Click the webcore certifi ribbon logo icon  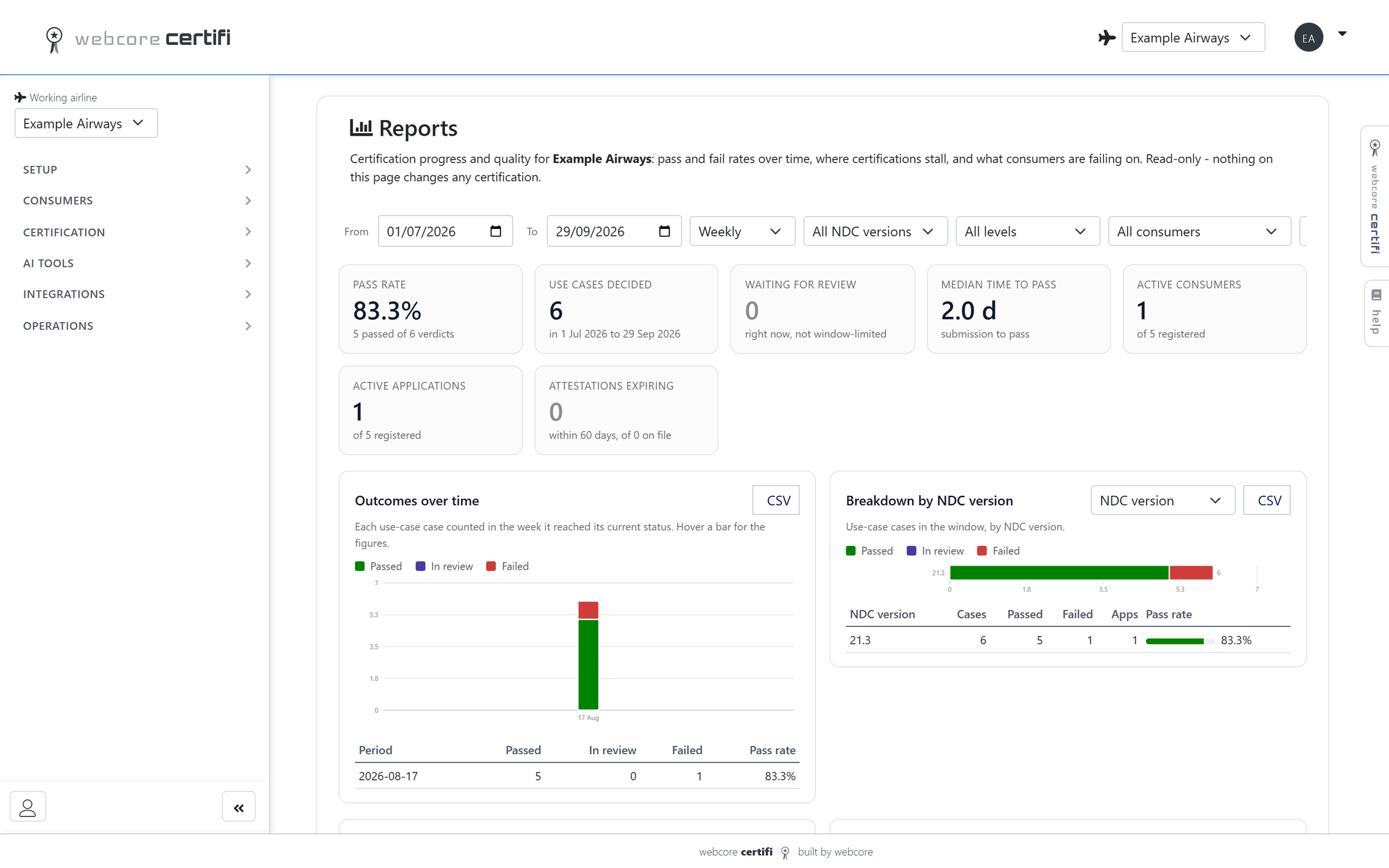click(55, 39)
